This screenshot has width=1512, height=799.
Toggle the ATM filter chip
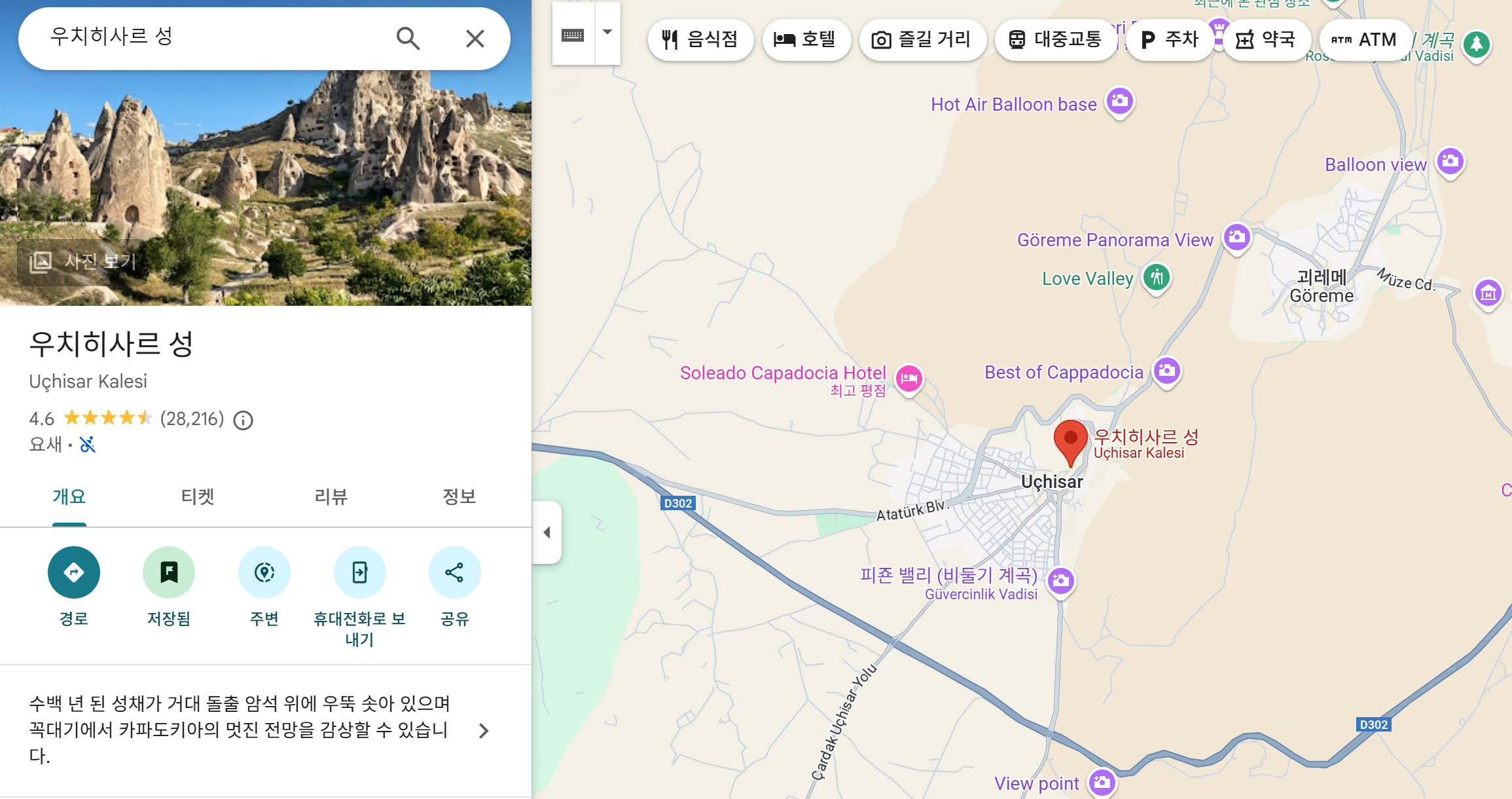click(1364, 39)
